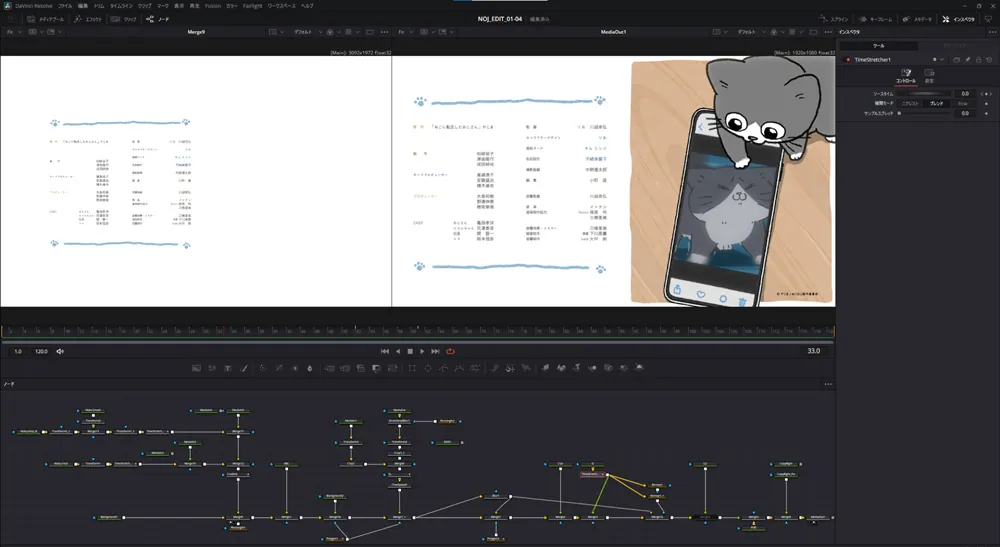Image resolution: width=1000 pixels, height=547 pixels.
Task: Toggle the Clips panel (クリップ) in toolbar
Action: (124, 19)
